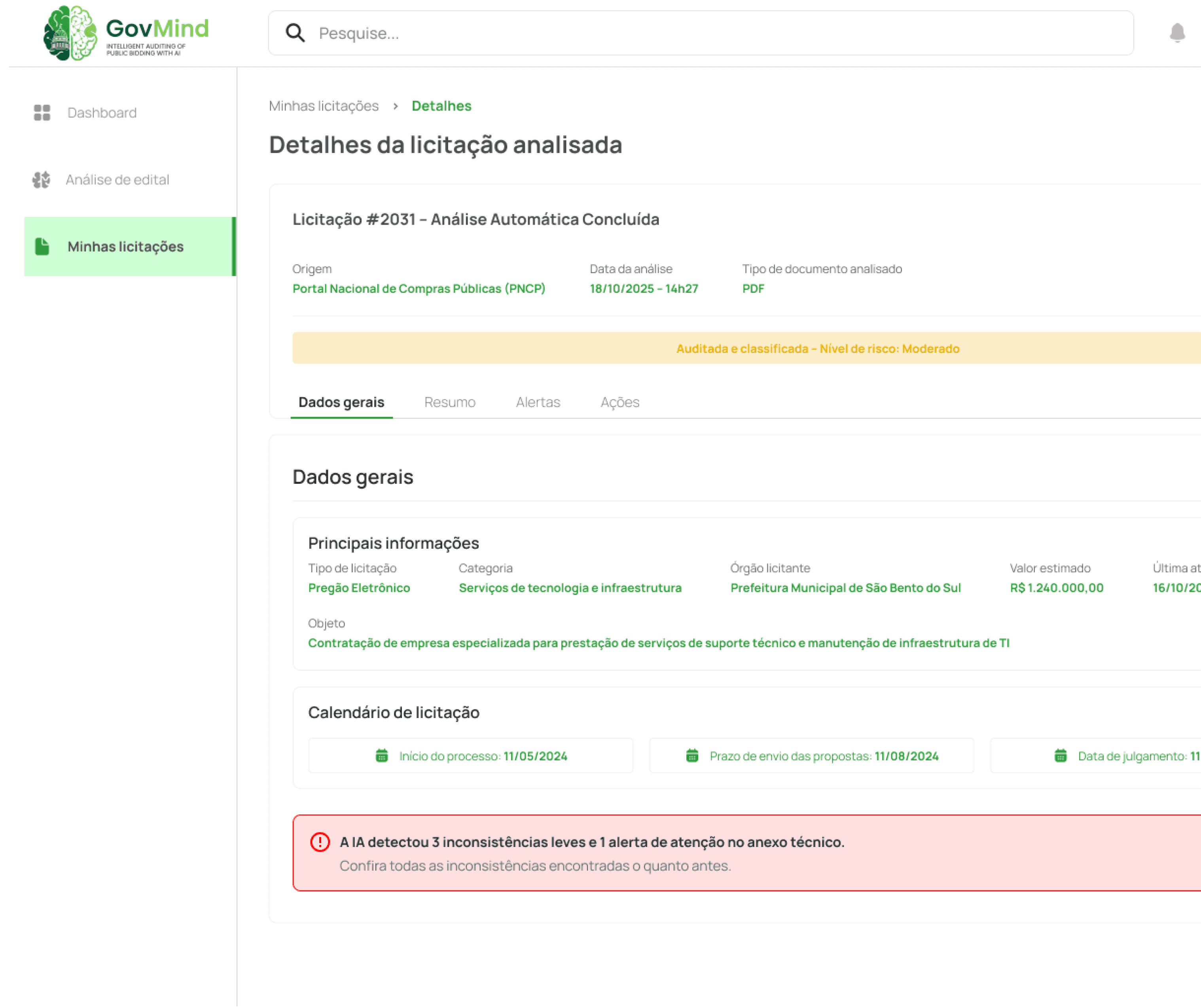Click the search magnifier icon
Image resolution: width=1201 pixels, height=1008 pixels.
point(295,33)
